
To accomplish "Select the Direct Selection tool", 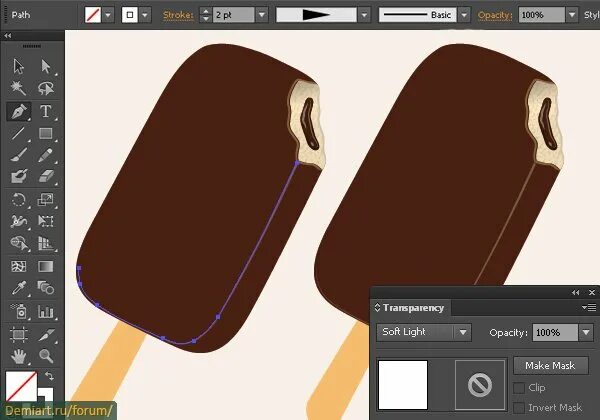I will pyautogui.click(x=46, y=66).
